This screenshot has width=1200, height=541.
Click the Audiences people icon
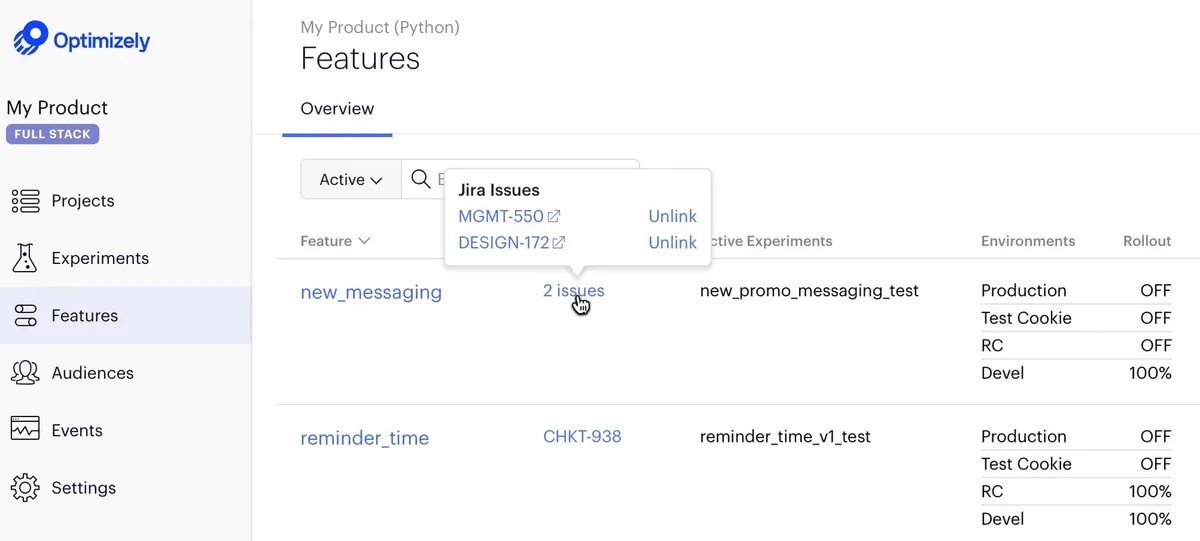click(x=25, y=373)
